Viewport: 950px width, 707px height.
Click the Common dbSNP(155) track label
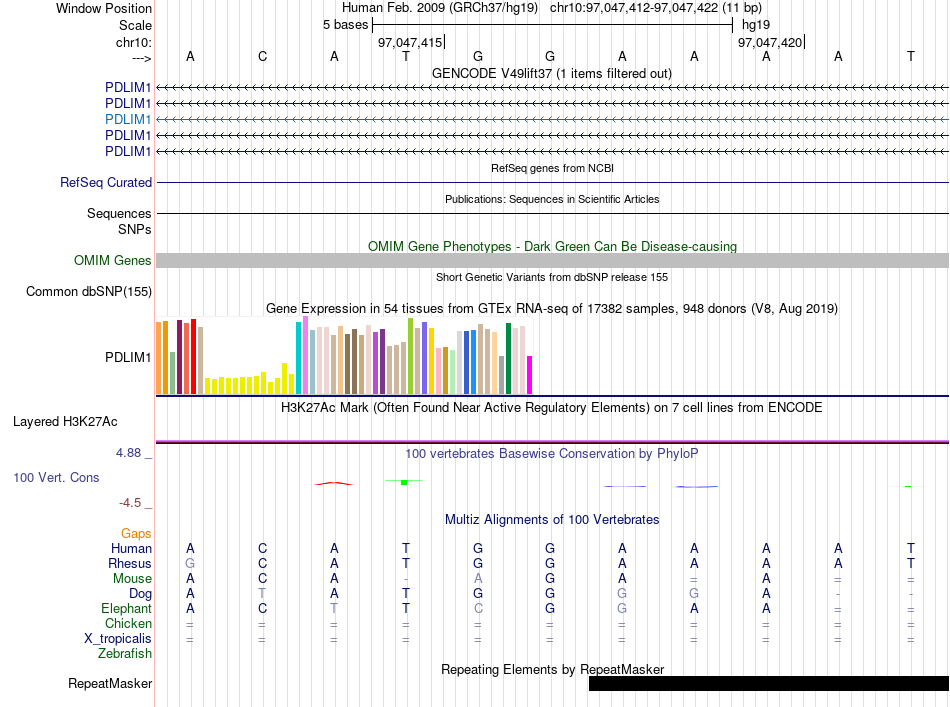(89, 291)
